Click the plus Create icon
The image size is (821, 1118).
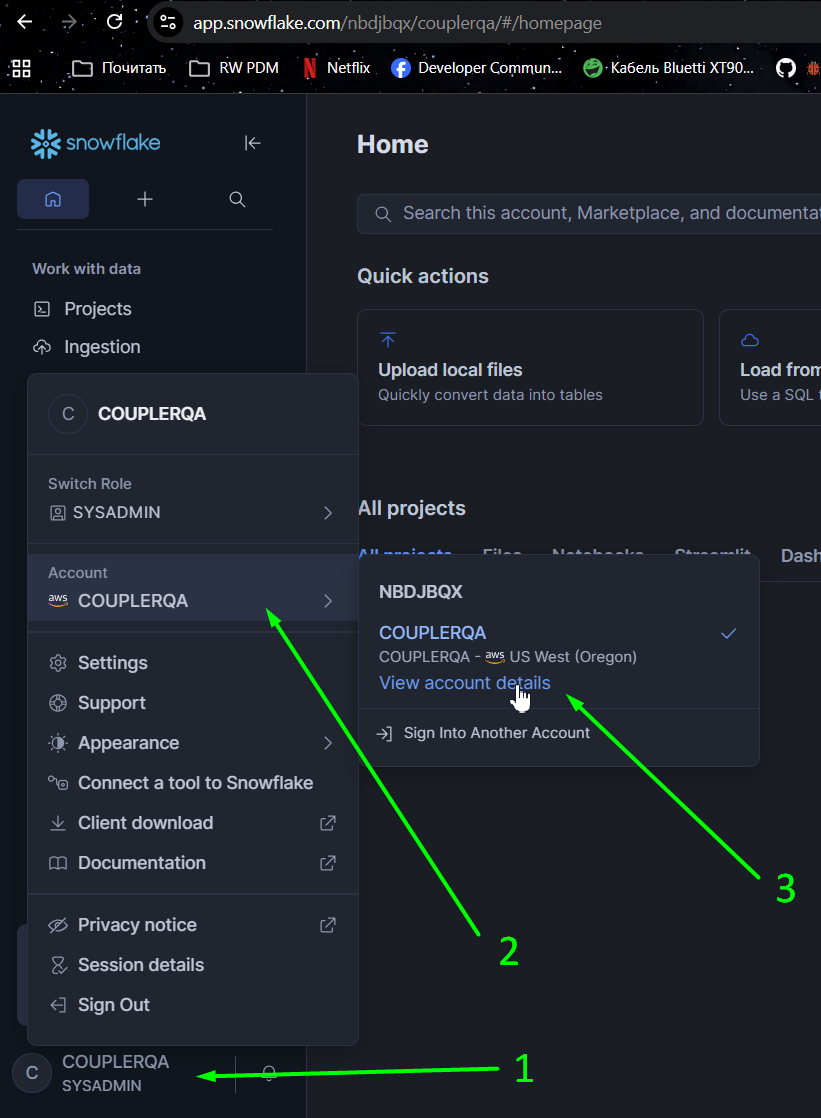(145, 199)
